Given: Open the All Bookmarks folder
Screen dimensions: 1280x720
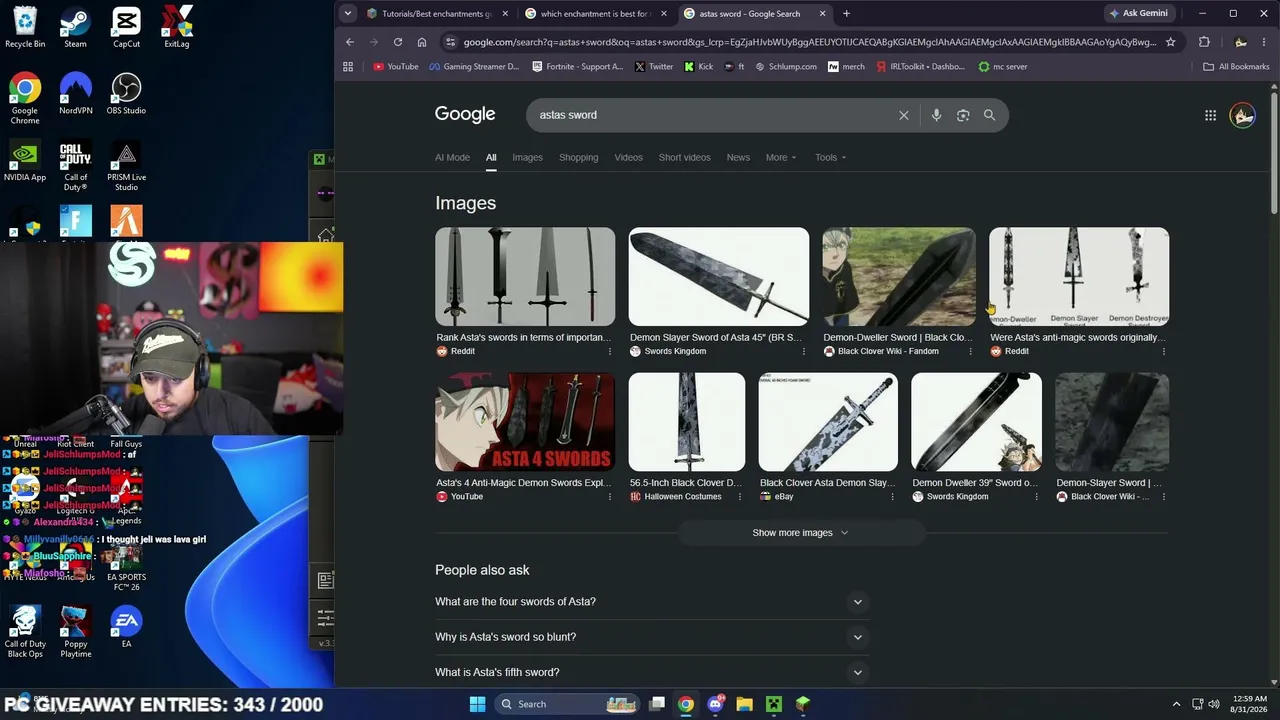Looking at the screenshot, I should (x=1236, y=67).
